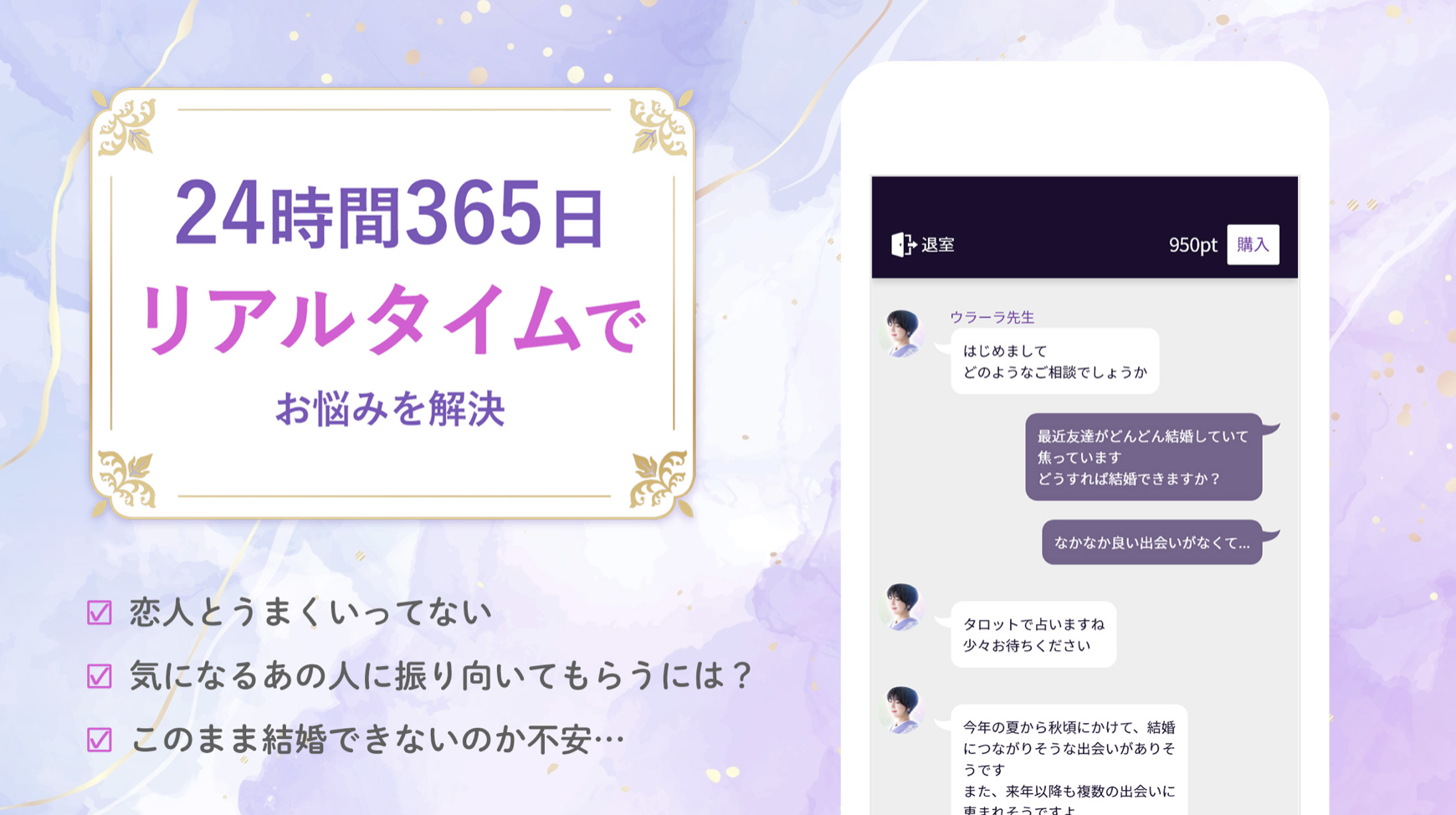Tap the 退室 exit door icon
The image size is (1456, 815).
pyautogui.click(x=903, y=244)
